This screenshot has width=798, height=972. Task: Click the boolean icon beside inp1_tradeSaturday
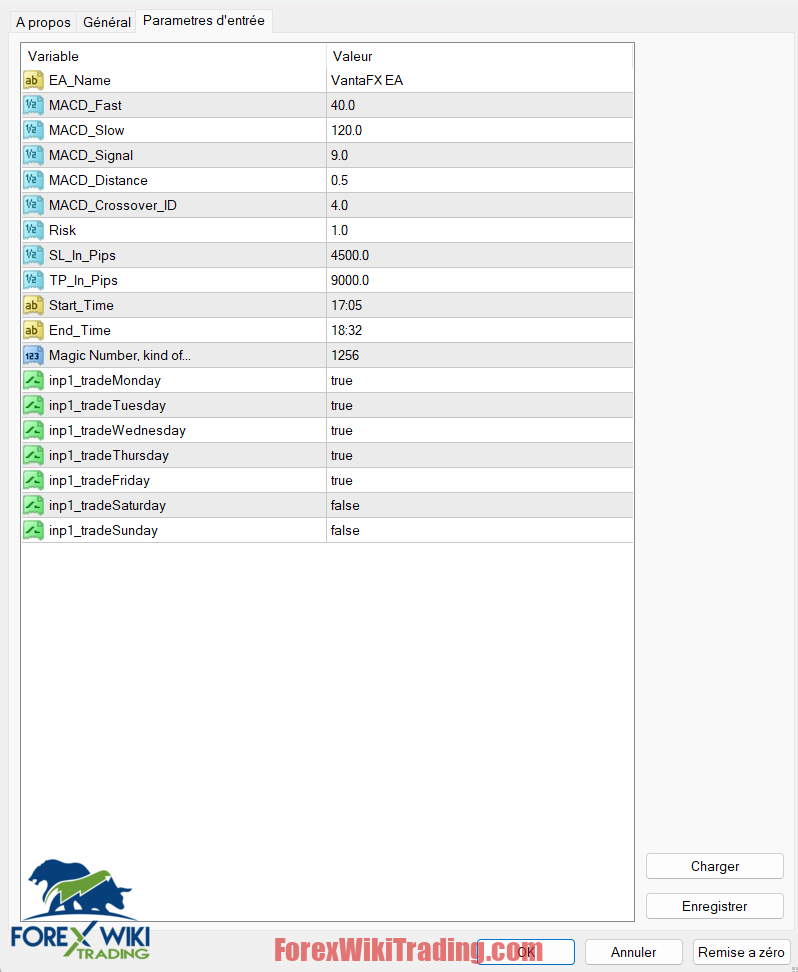[x=33, y=505]
